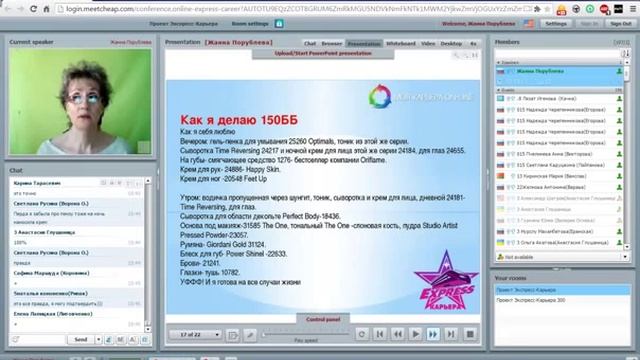The height and width of the screenshot is (360, 640).
Task: Bookmark page with the star icon
Action: point(547,9)
